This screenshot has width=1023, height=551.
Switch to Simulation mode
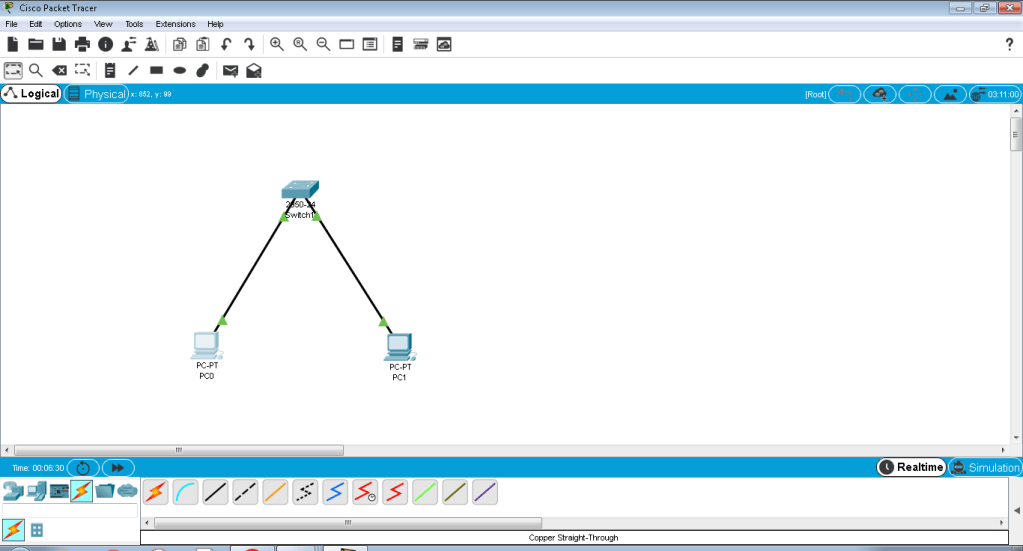click(x=985, y=467)
